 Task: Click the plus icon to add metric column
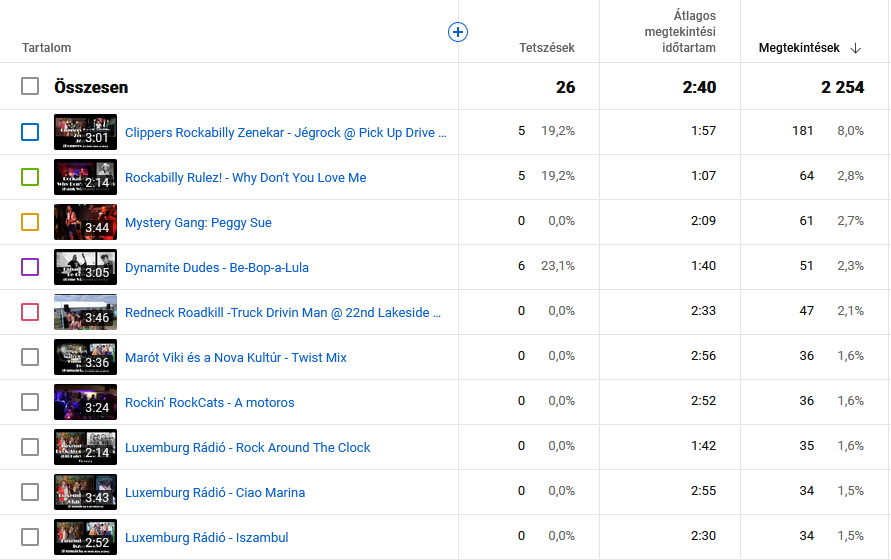tap(458, 32)
